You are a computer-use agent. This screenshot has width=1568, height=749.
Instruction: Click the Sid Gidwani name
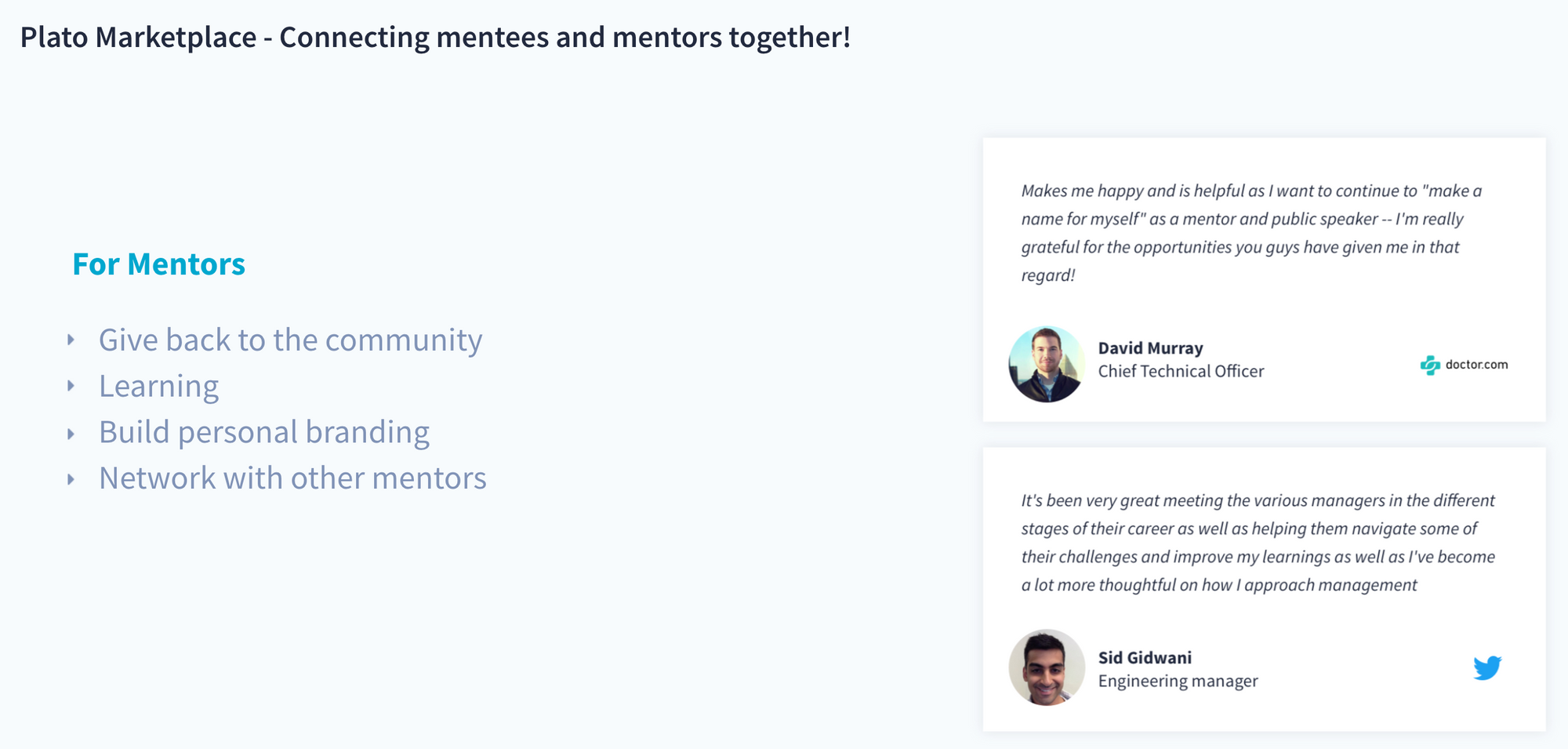[1145, 658]
